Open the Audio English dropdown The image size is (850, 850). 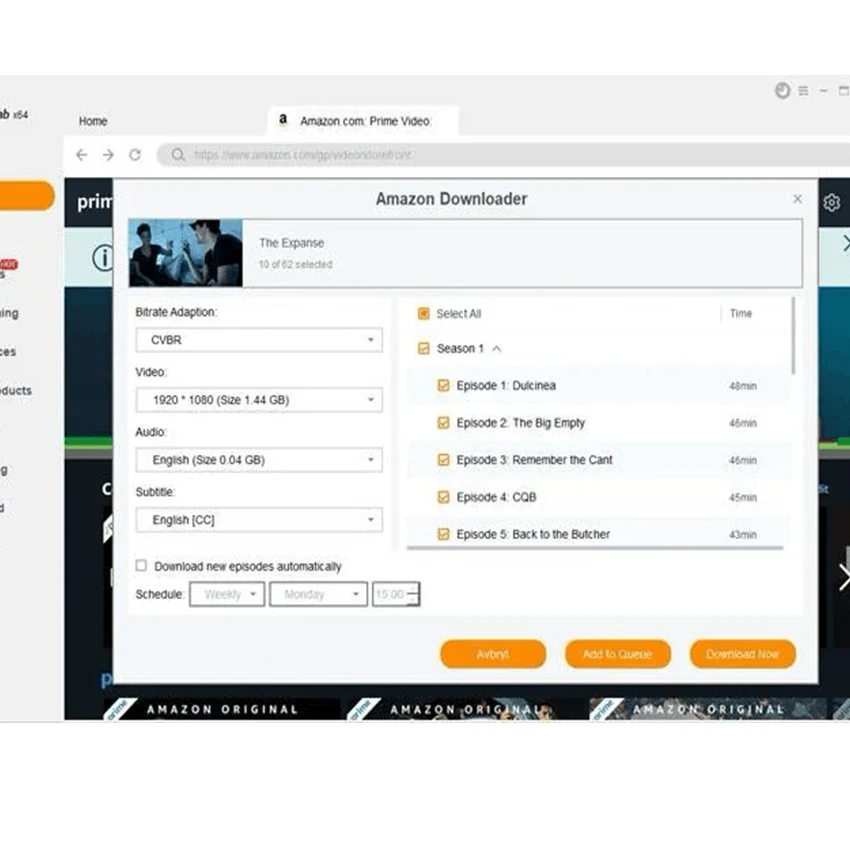click(259, 460)
